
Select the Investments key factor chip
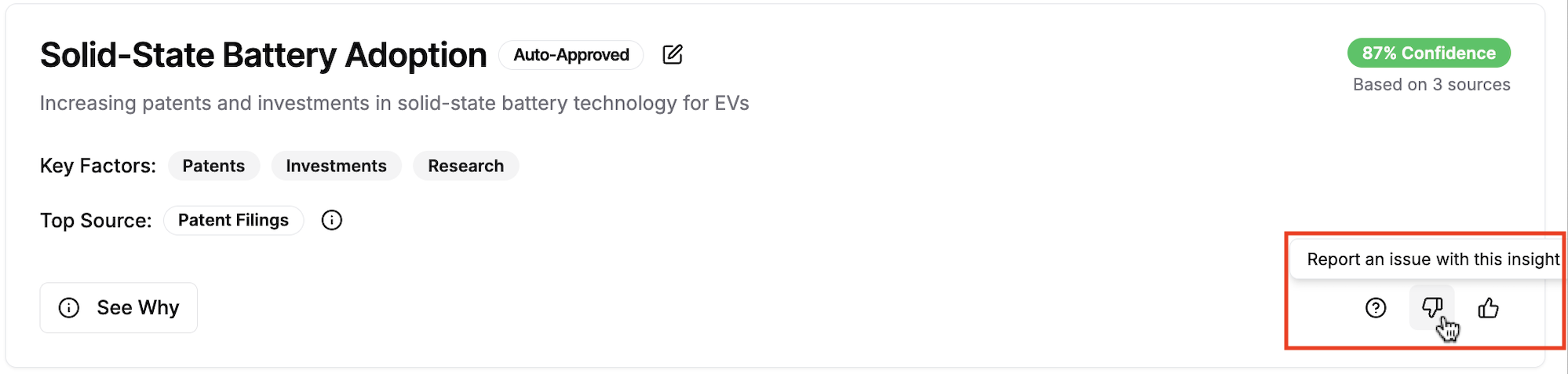tap(336, 166)
